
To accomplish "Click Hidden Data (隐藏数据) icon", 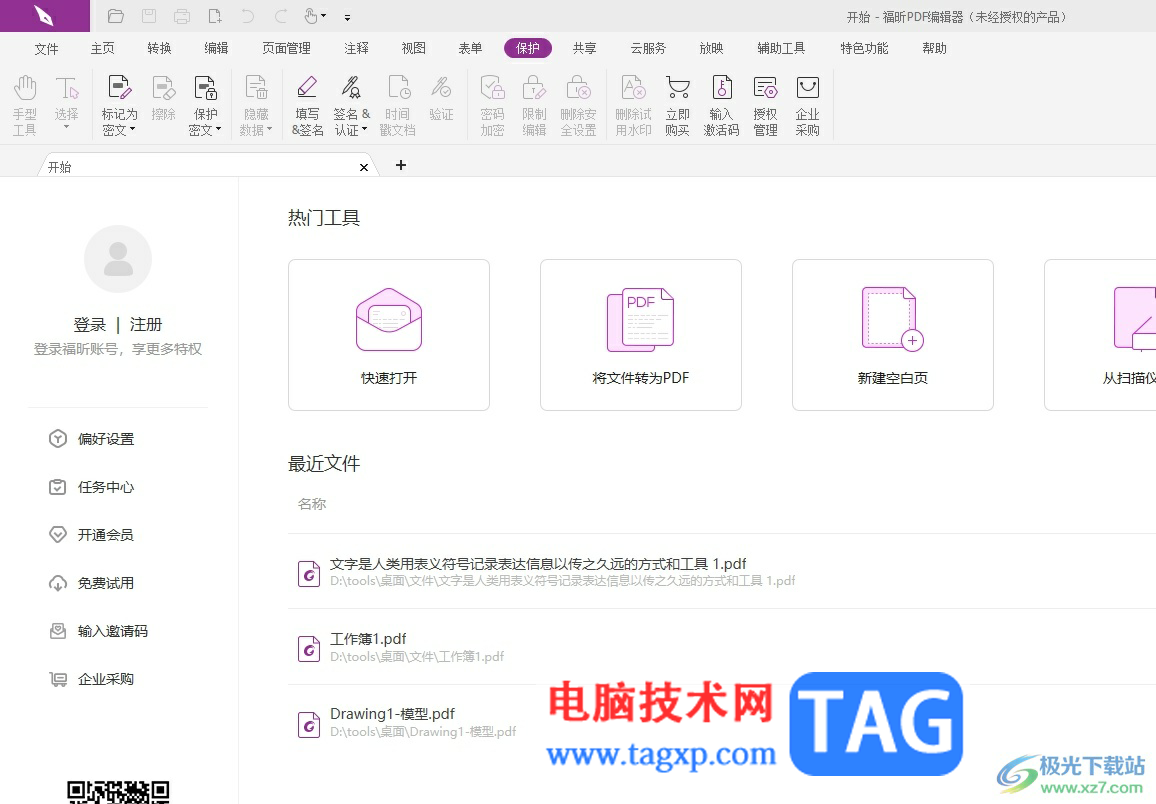I will (x=256, y=88).
